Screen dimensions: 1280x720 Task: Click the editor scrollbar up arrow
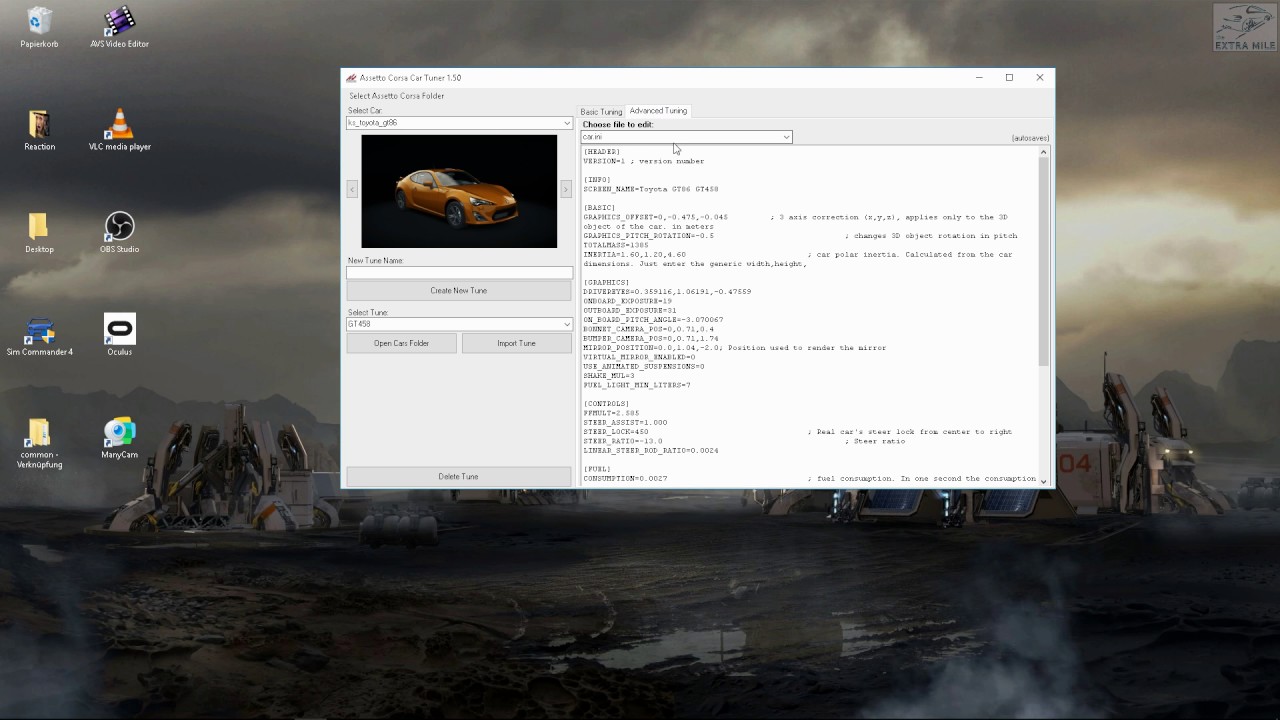pos(1044,152)
